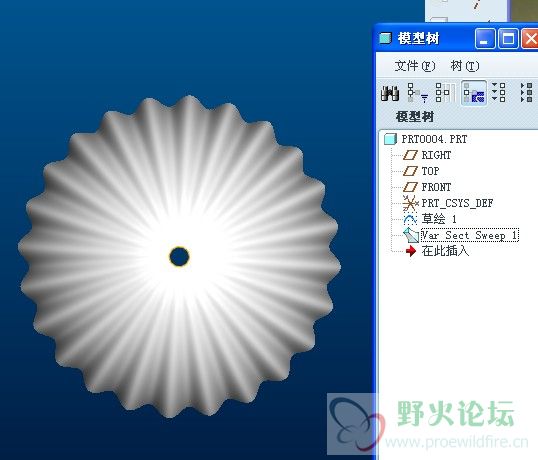538x460 pixels.
Task: Select the 草绘 1 sketch feature
Action: tap(439, 219)
